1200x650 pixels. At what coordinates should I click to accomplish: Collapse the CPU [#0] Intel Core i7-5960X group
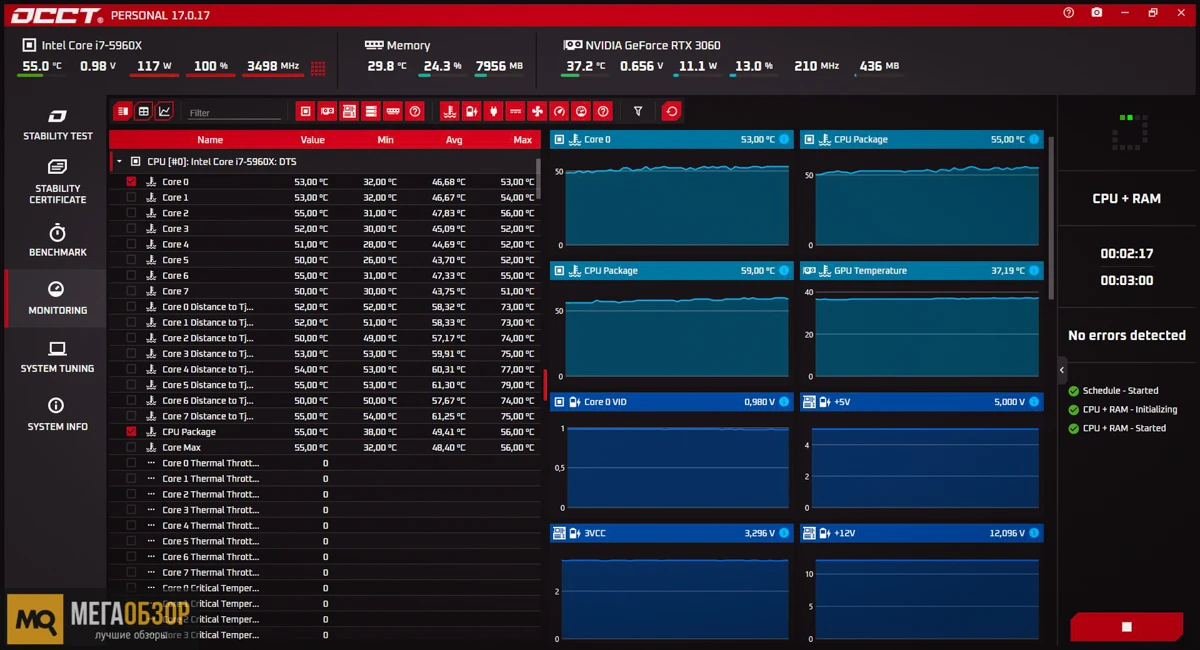120,161
